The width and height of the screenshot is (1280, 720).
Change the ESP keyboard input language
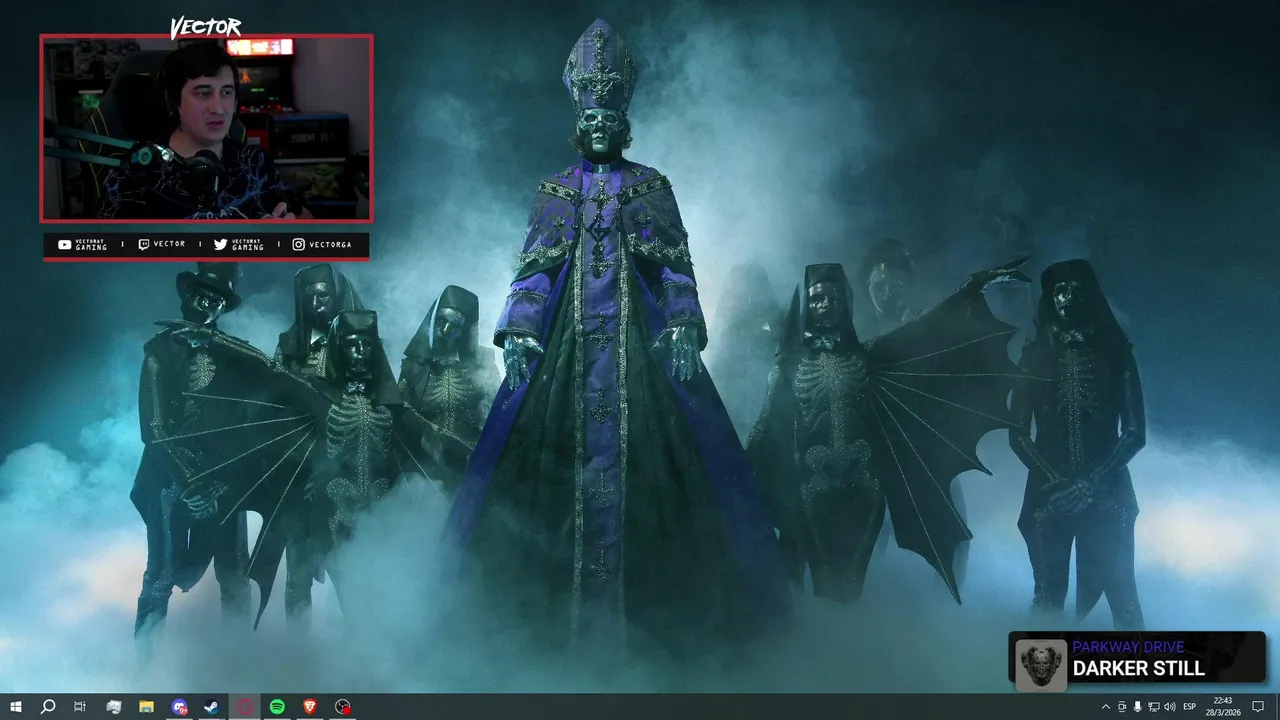tap(1190, 707)
